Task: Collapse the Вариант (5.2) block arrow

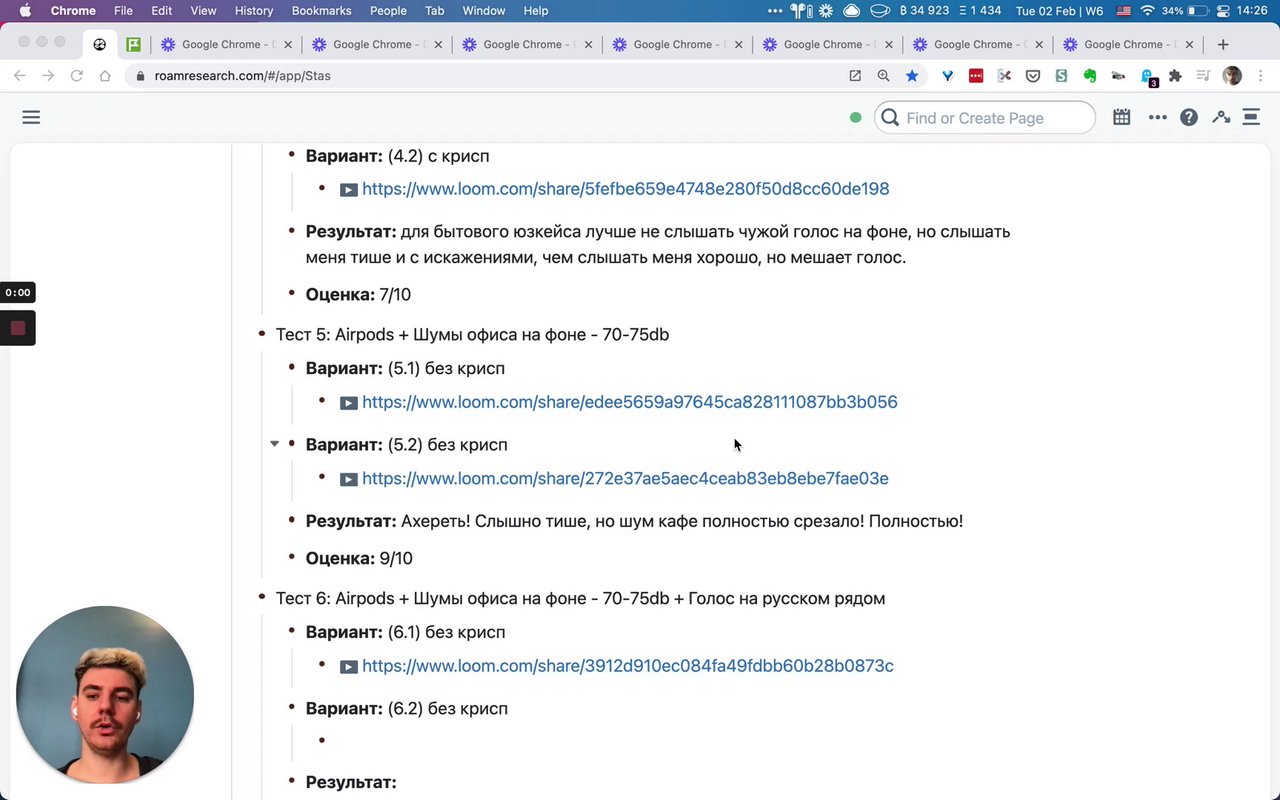Action: point(274,444)
